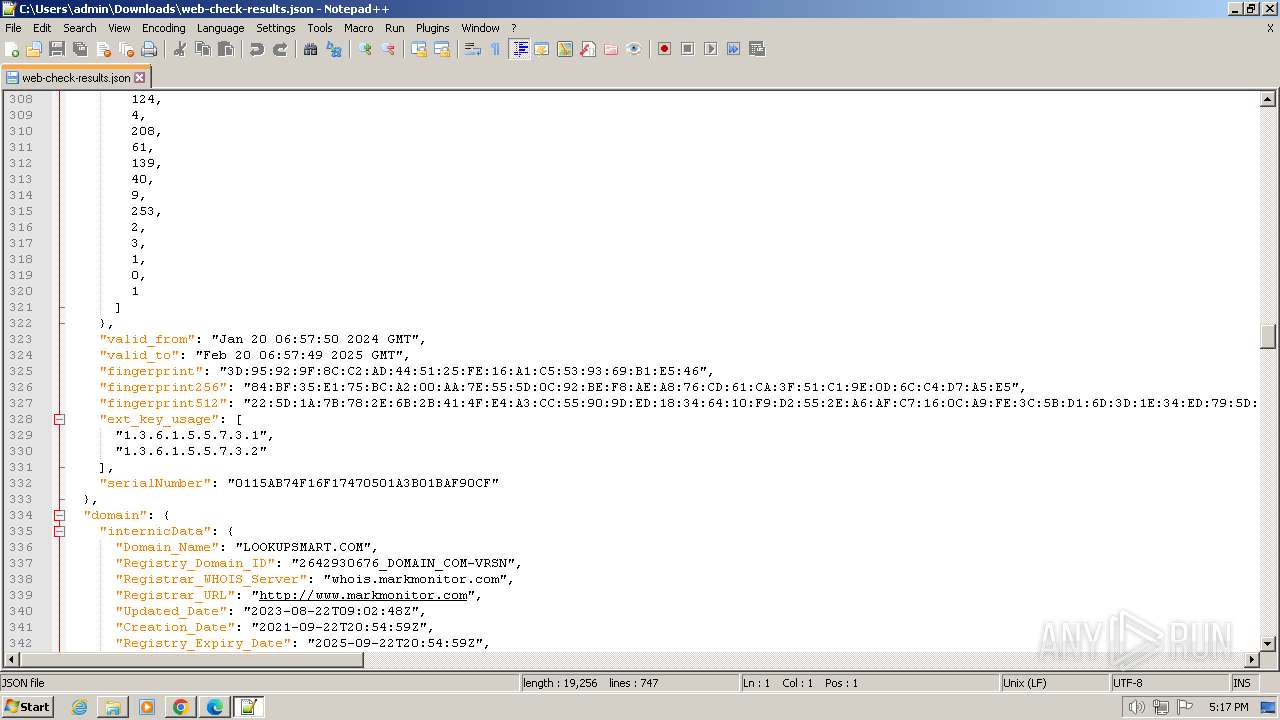Click the volume speaker tray icon

tap(1137, 707)
